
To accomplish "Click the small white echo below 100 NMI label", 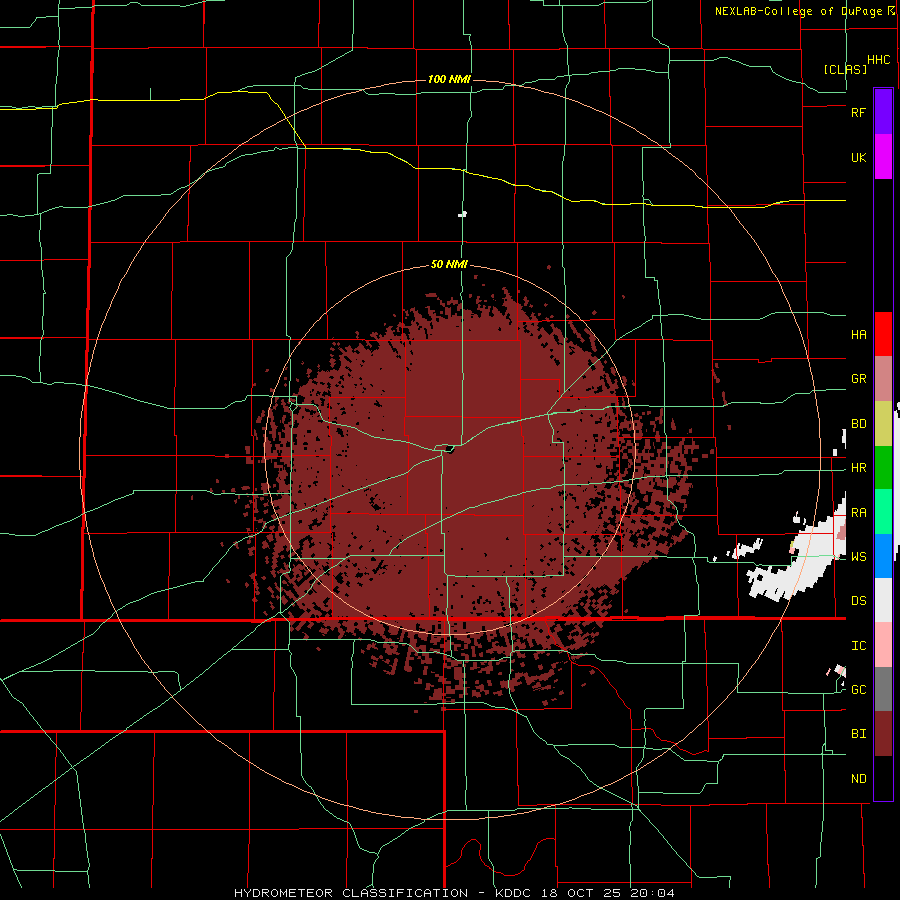I will [x=462, y=215].
